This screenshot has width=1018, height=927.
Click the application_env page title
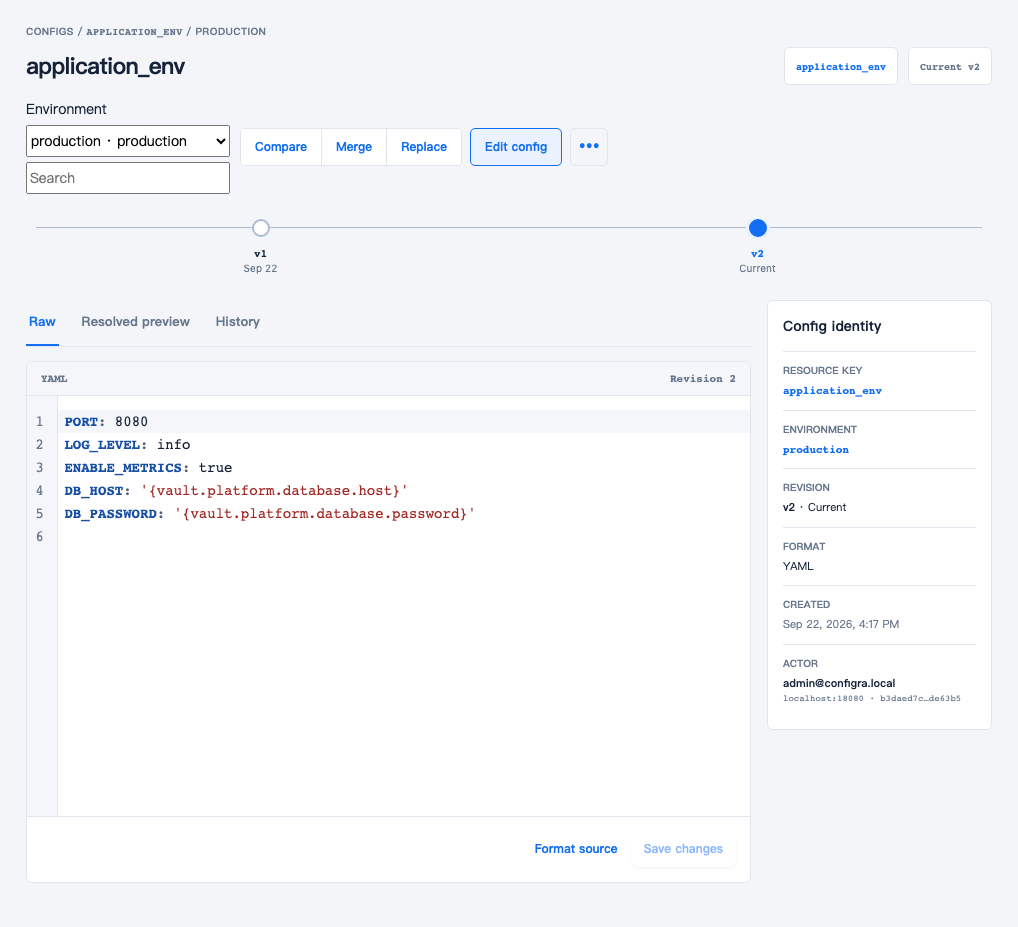pos(105,66)
